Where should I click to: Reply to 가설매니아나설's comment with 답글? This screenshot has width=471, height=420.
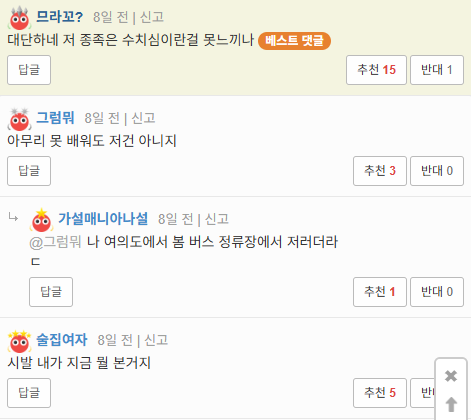click(51, 292)
